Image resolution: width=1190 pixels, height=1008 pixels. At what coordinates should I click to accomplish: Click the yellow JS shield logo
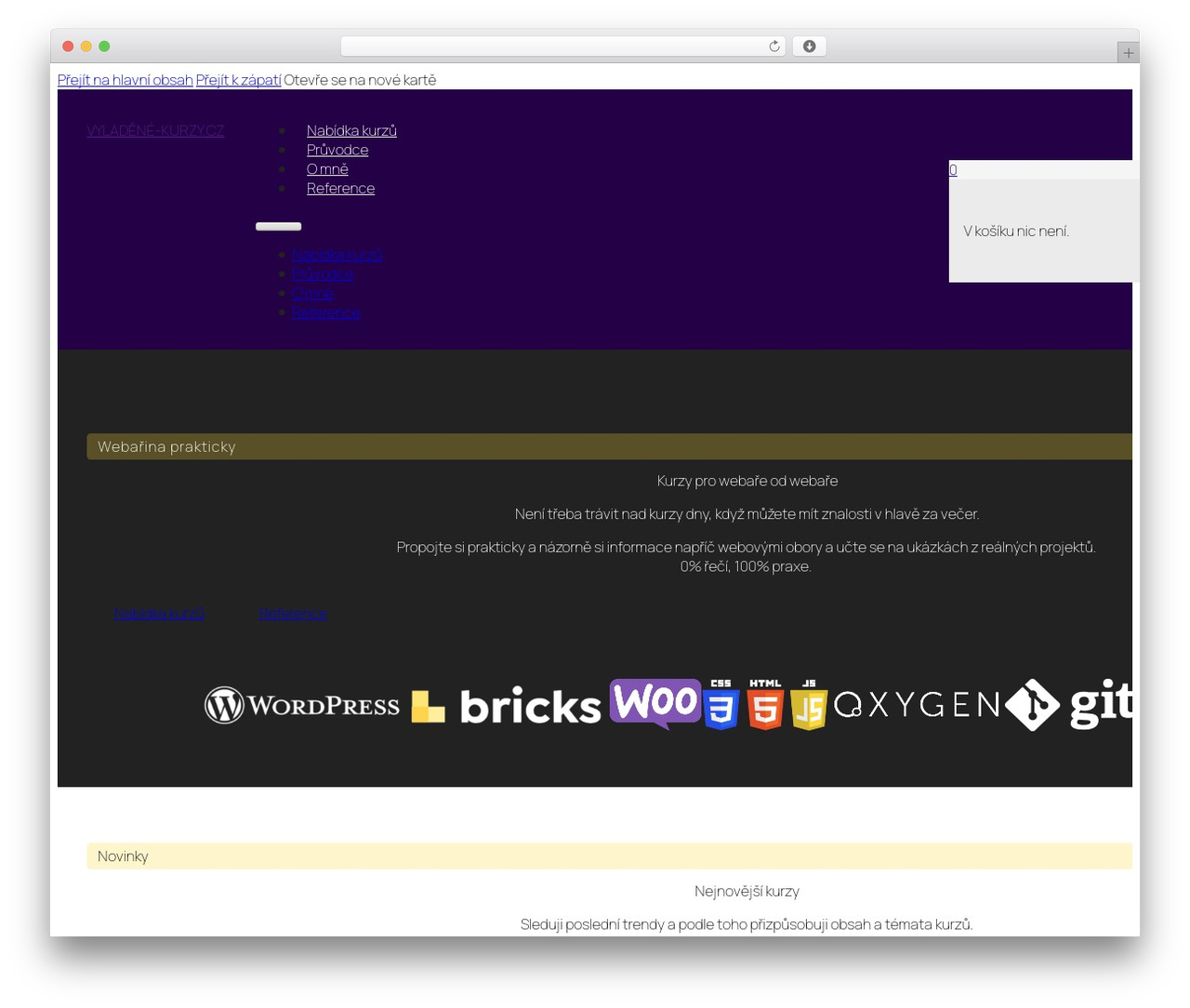[x=809, y=705]
